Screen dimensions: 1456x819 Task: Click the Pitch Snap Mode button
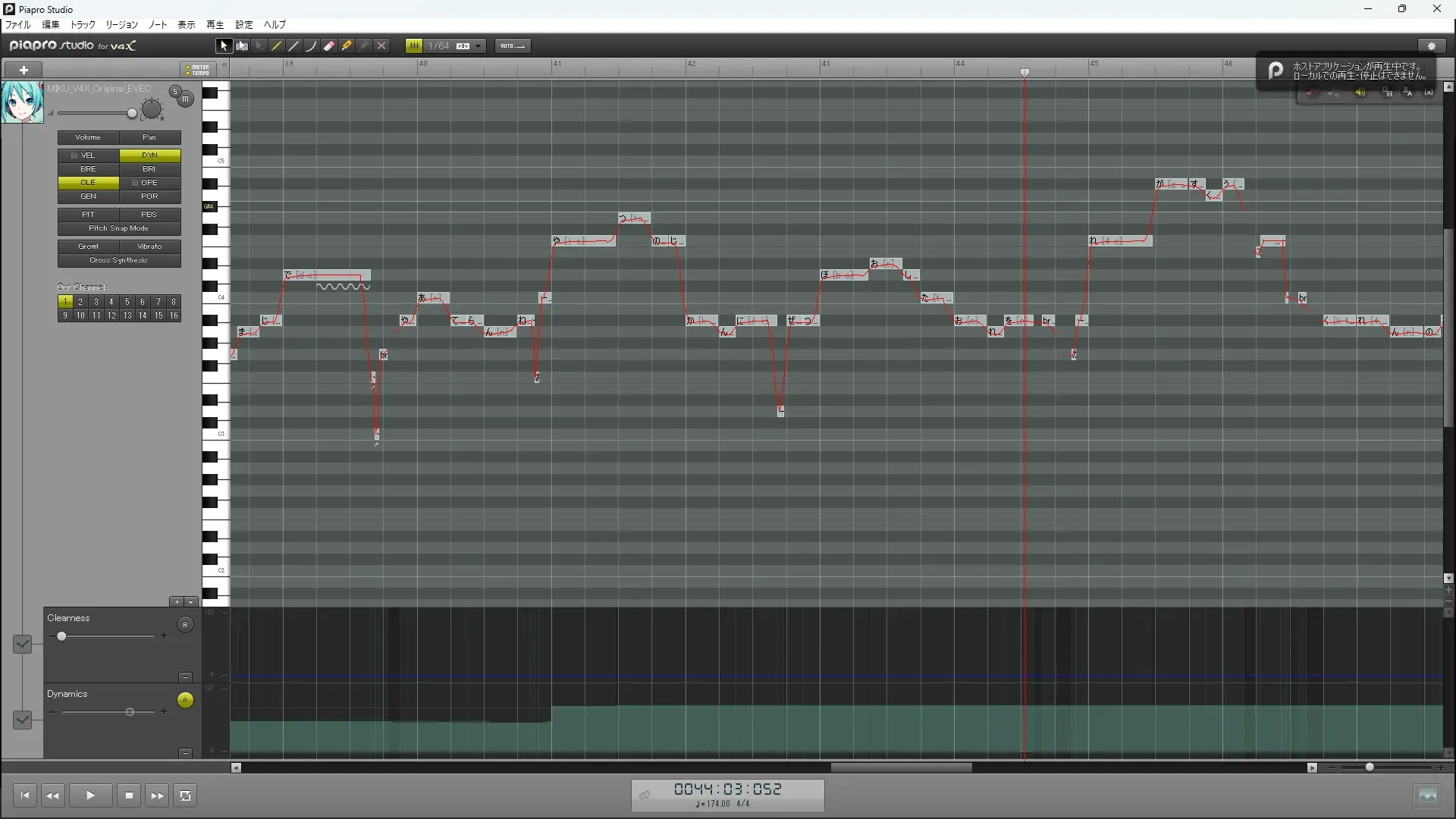(x=119, y=228)
